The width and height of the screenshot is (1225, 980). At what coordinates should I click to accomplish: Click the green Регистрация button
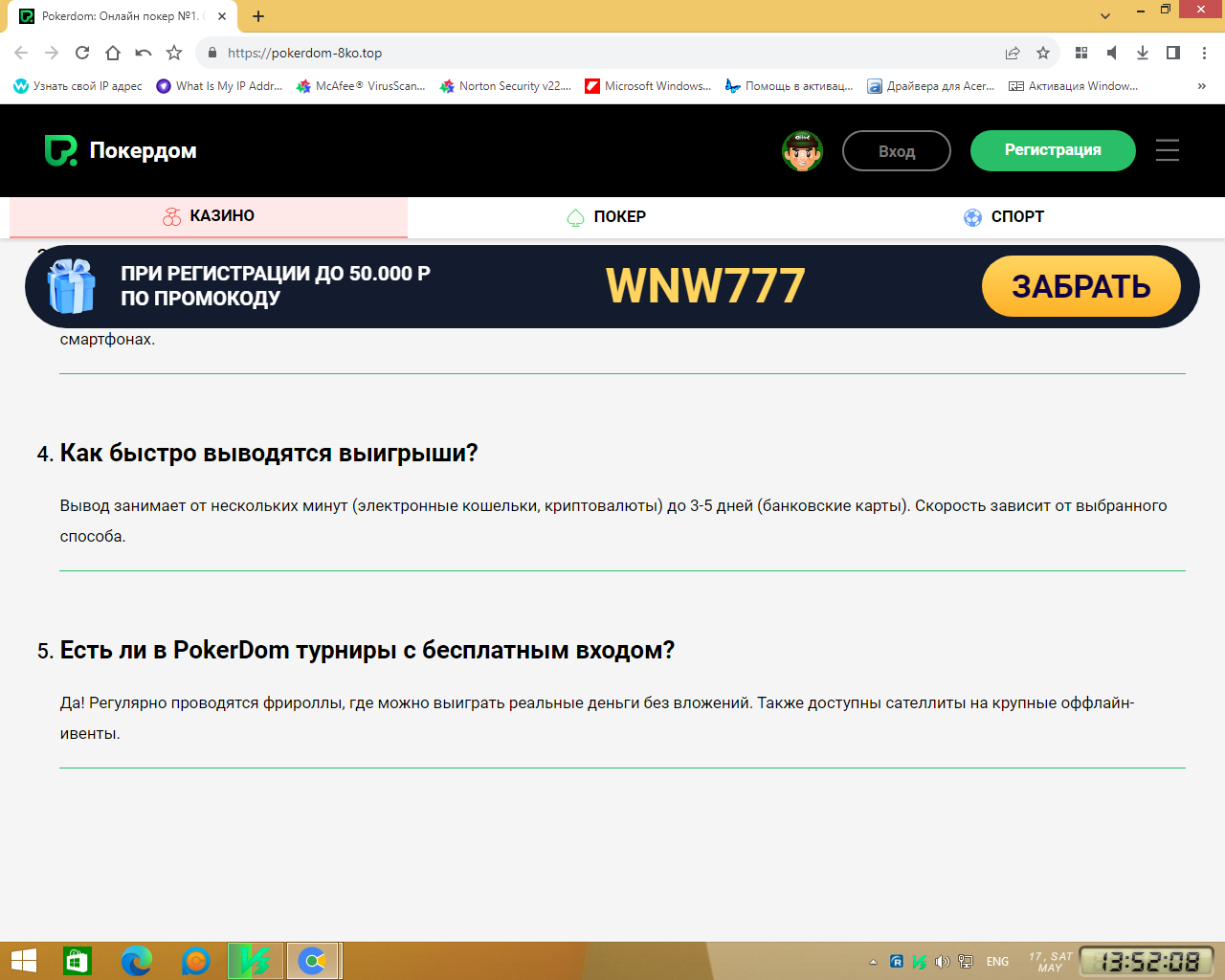point(1053,150)
